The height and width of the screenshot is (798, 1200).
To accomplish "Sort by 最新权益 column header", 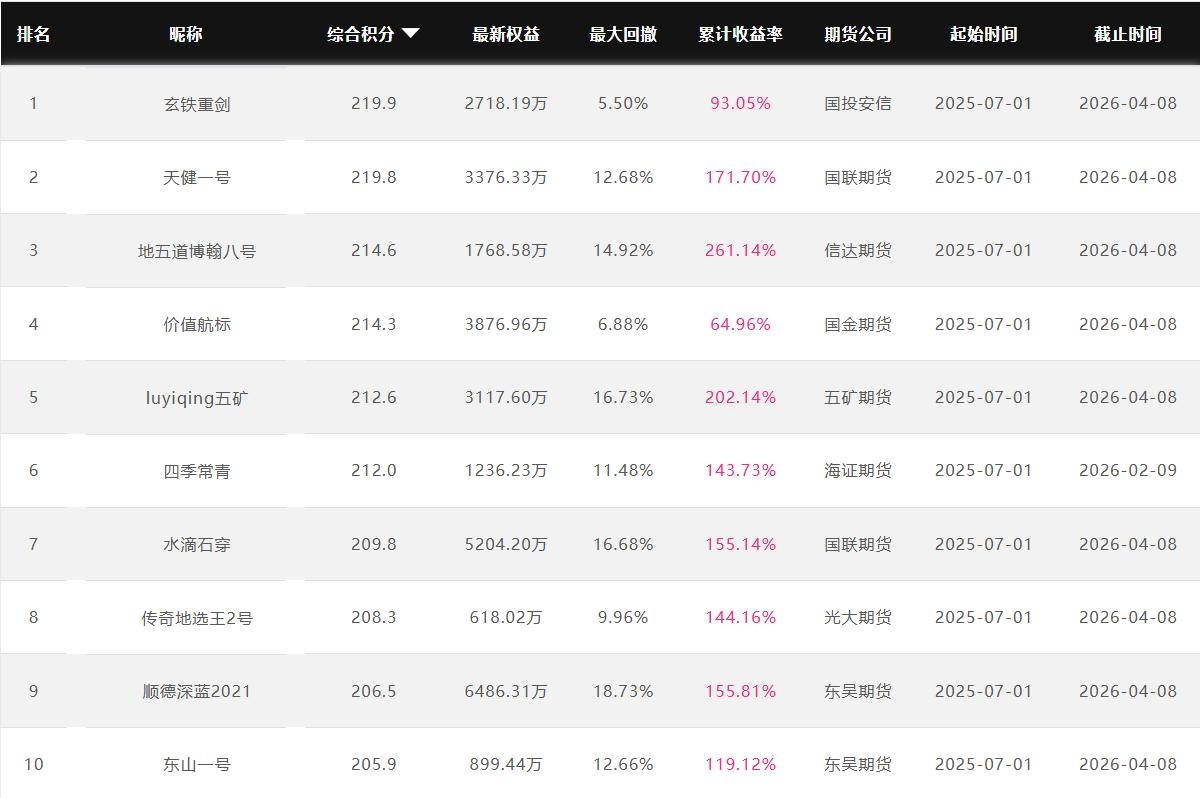I will pyautogui.click(x=506, y=34).
